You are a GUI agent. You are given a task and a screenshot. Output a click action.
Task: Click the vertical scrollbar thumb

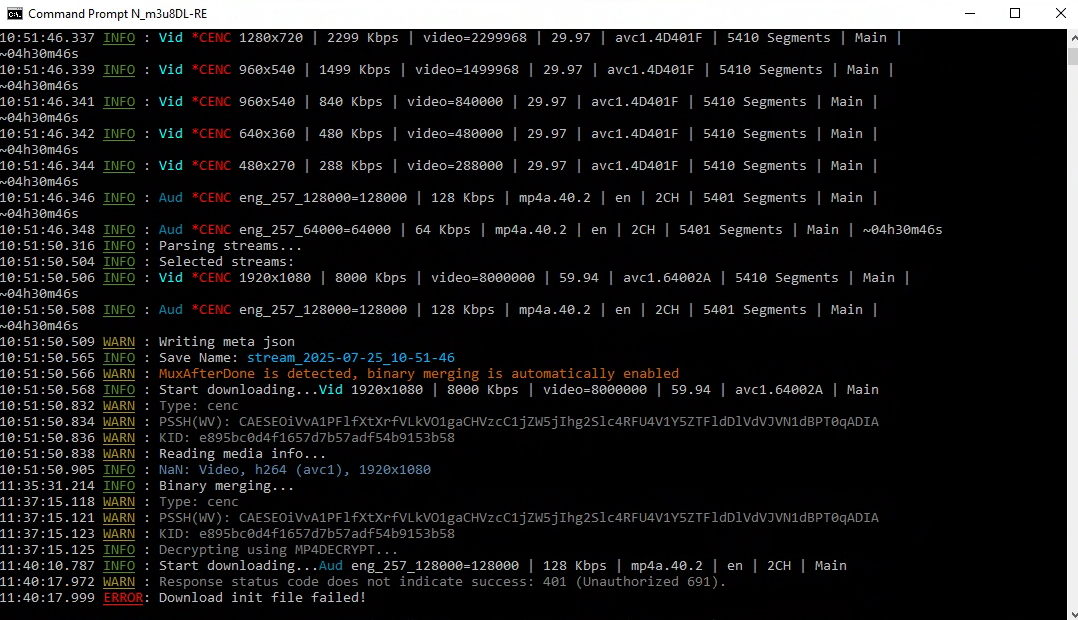1073,56
